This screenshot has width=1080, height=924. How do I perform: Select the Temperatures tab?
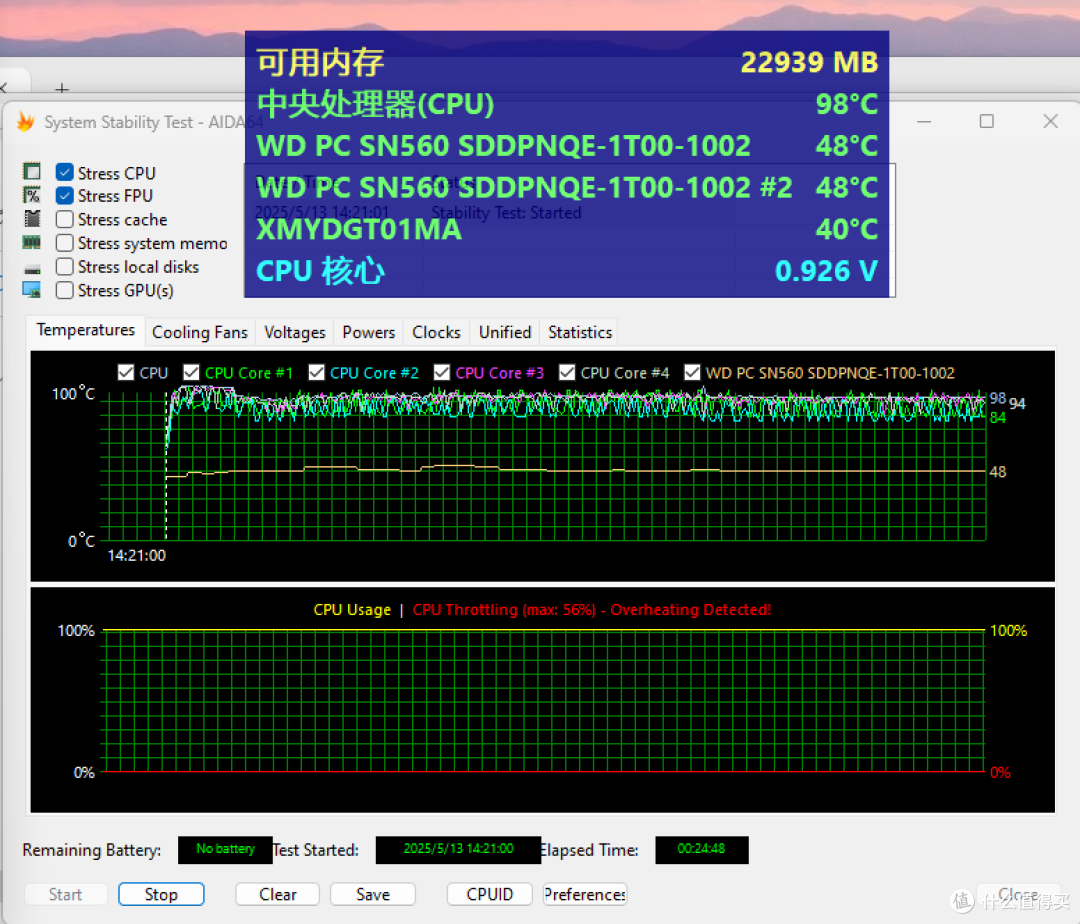(x=86, y=330)
